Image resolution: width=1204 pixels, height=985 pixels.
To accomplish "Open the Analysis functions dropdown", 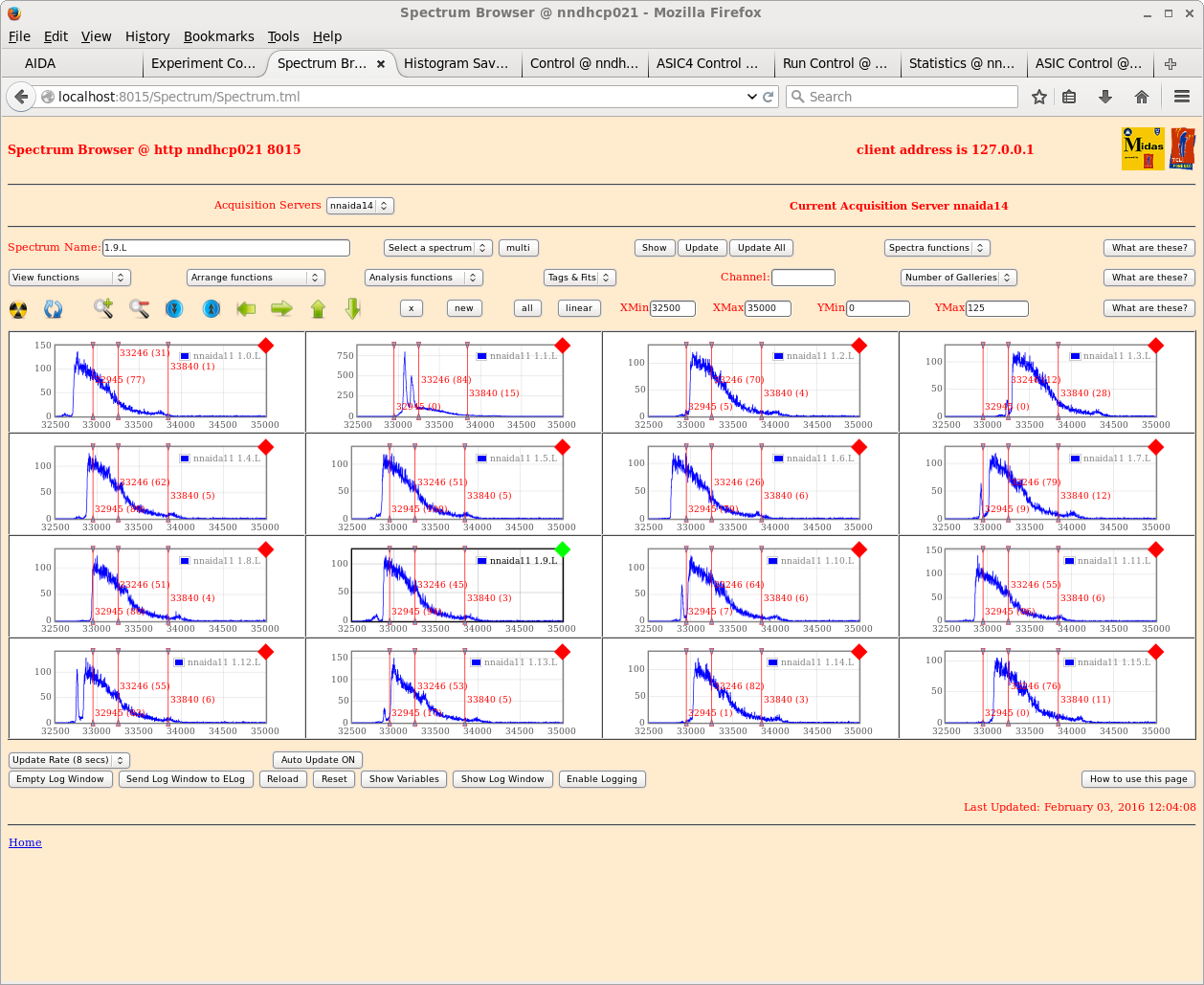I will point(424,278).
